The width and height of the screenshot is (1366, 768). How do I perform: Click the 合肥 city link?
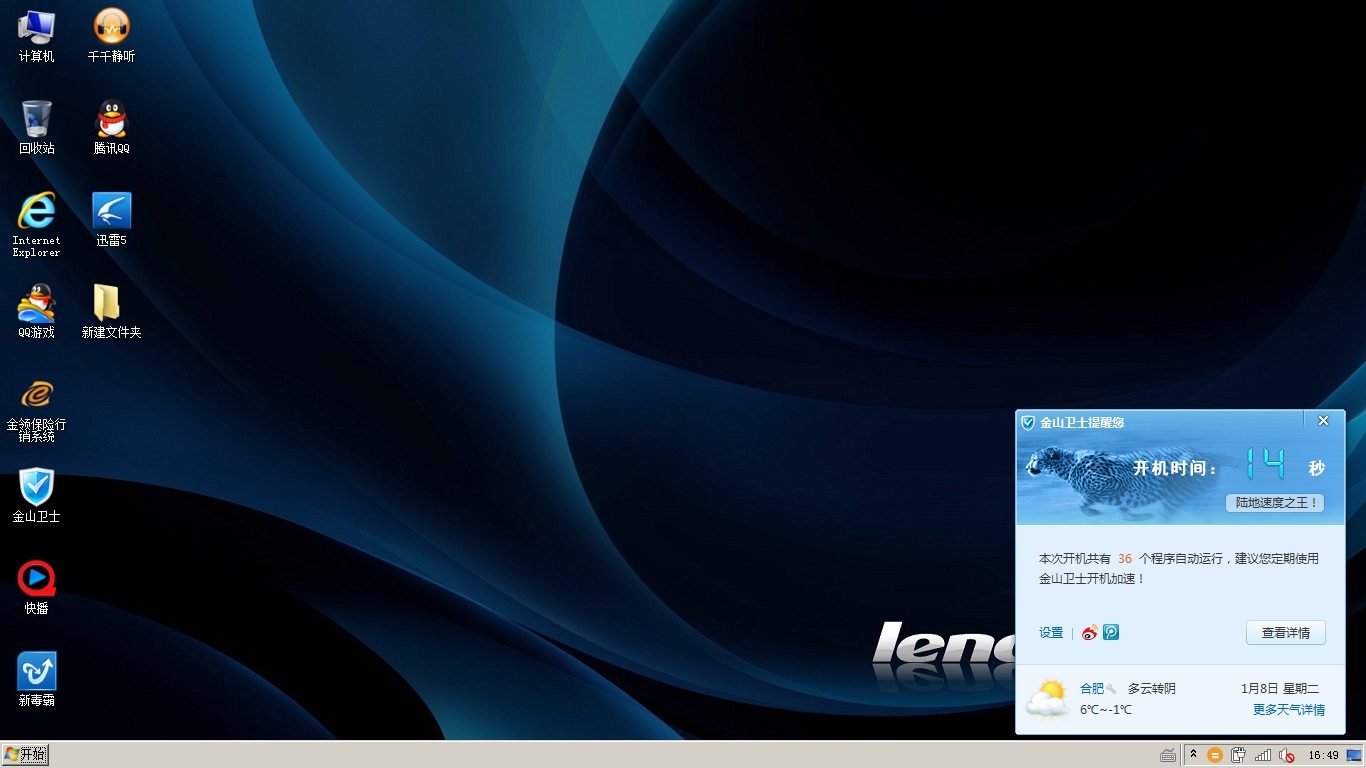point(1092,689)
